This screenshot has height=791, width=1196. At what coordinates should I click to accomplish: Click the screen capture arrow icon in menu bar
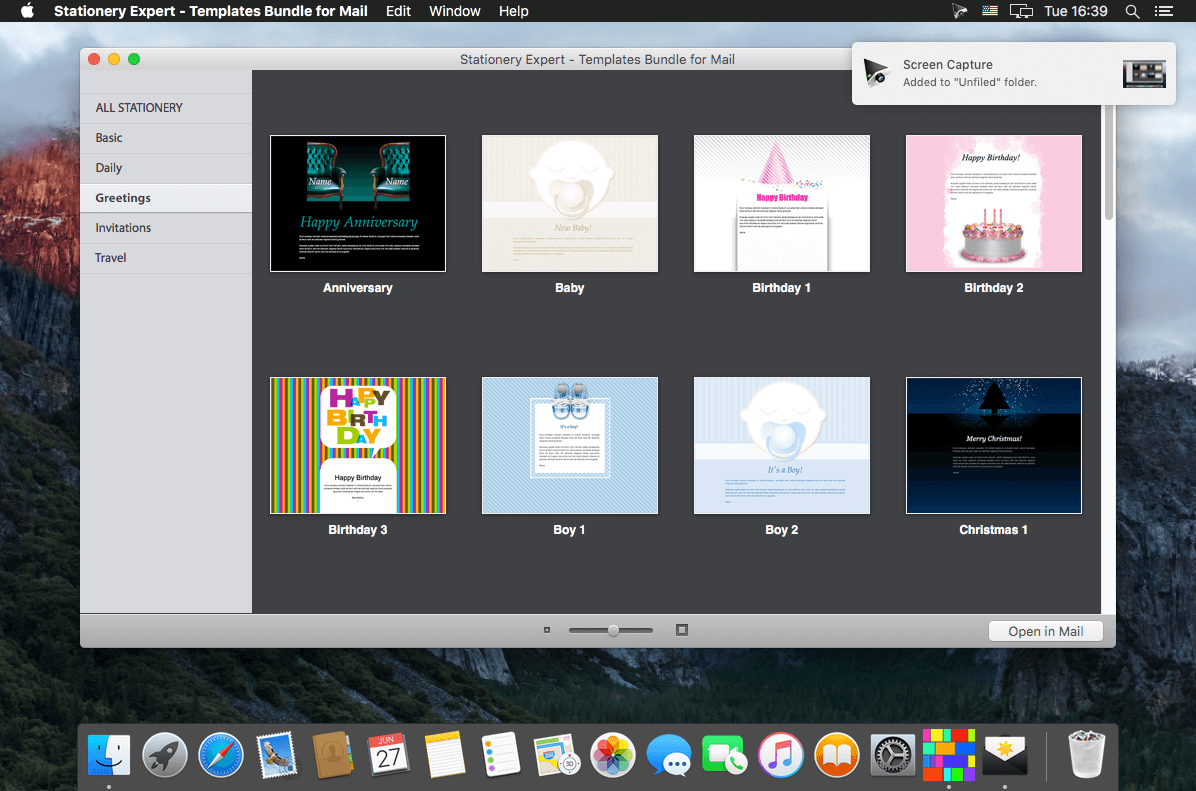click(x=960, y=11)
